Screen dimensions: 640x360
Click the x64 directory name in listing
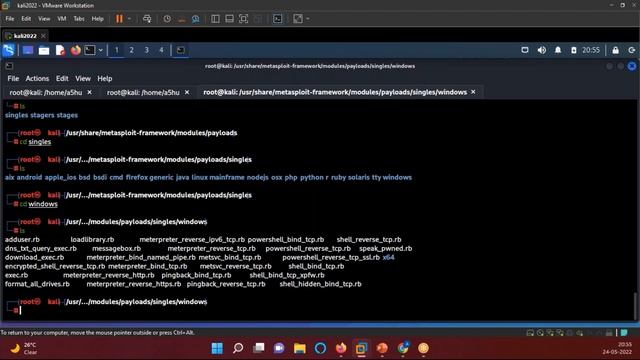388,257
